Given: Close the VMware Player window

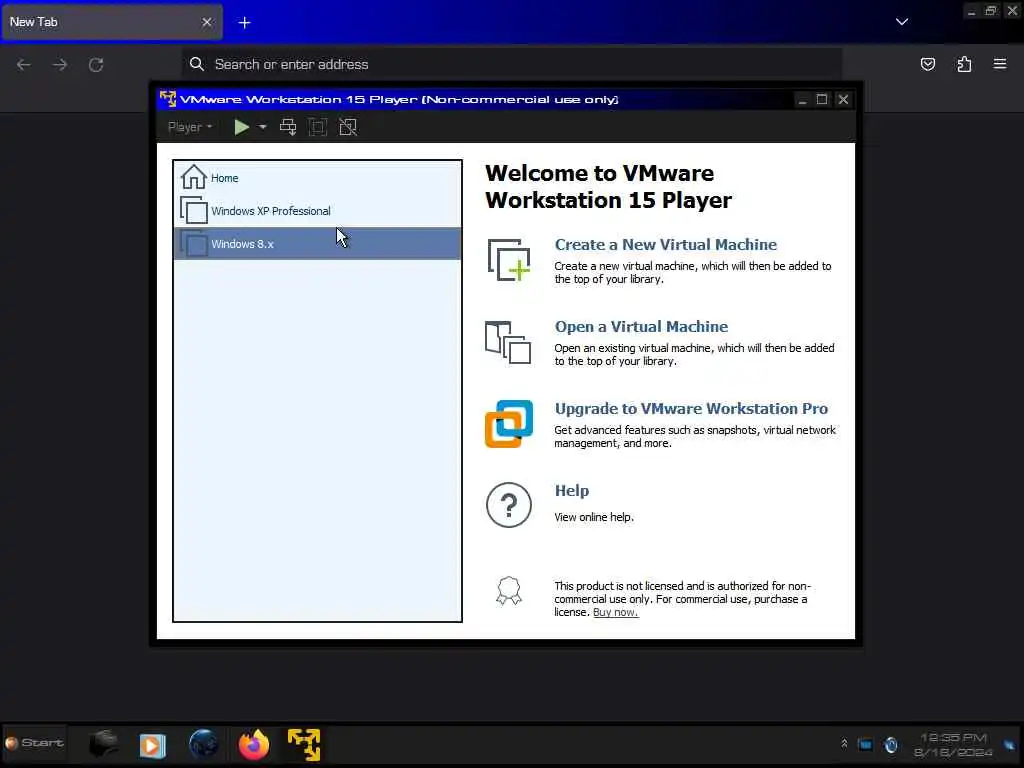Looking at the screenshot, I should (843, 99).
